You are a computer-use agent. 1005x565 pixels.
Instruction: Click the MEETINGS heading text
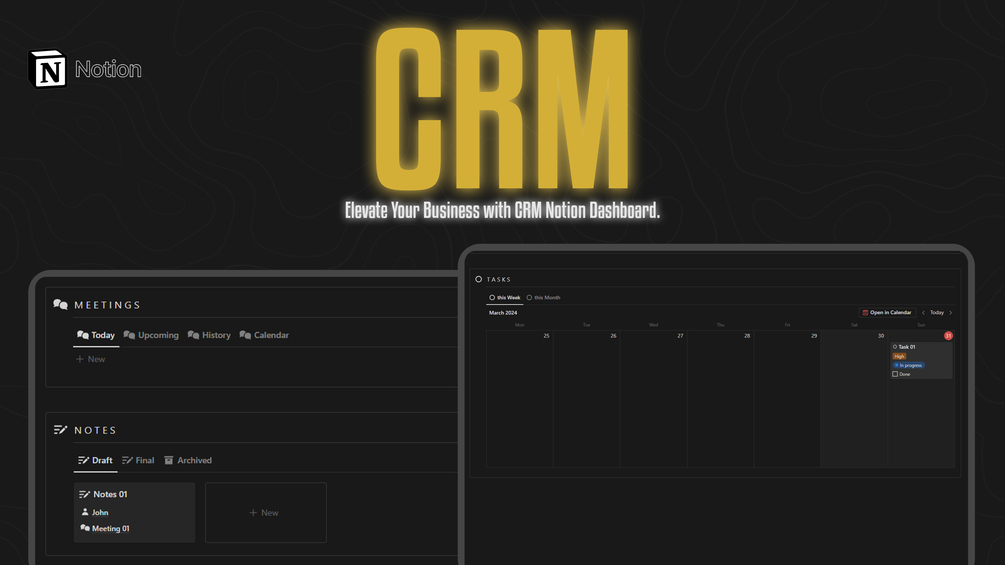click(x=107, y=305)
